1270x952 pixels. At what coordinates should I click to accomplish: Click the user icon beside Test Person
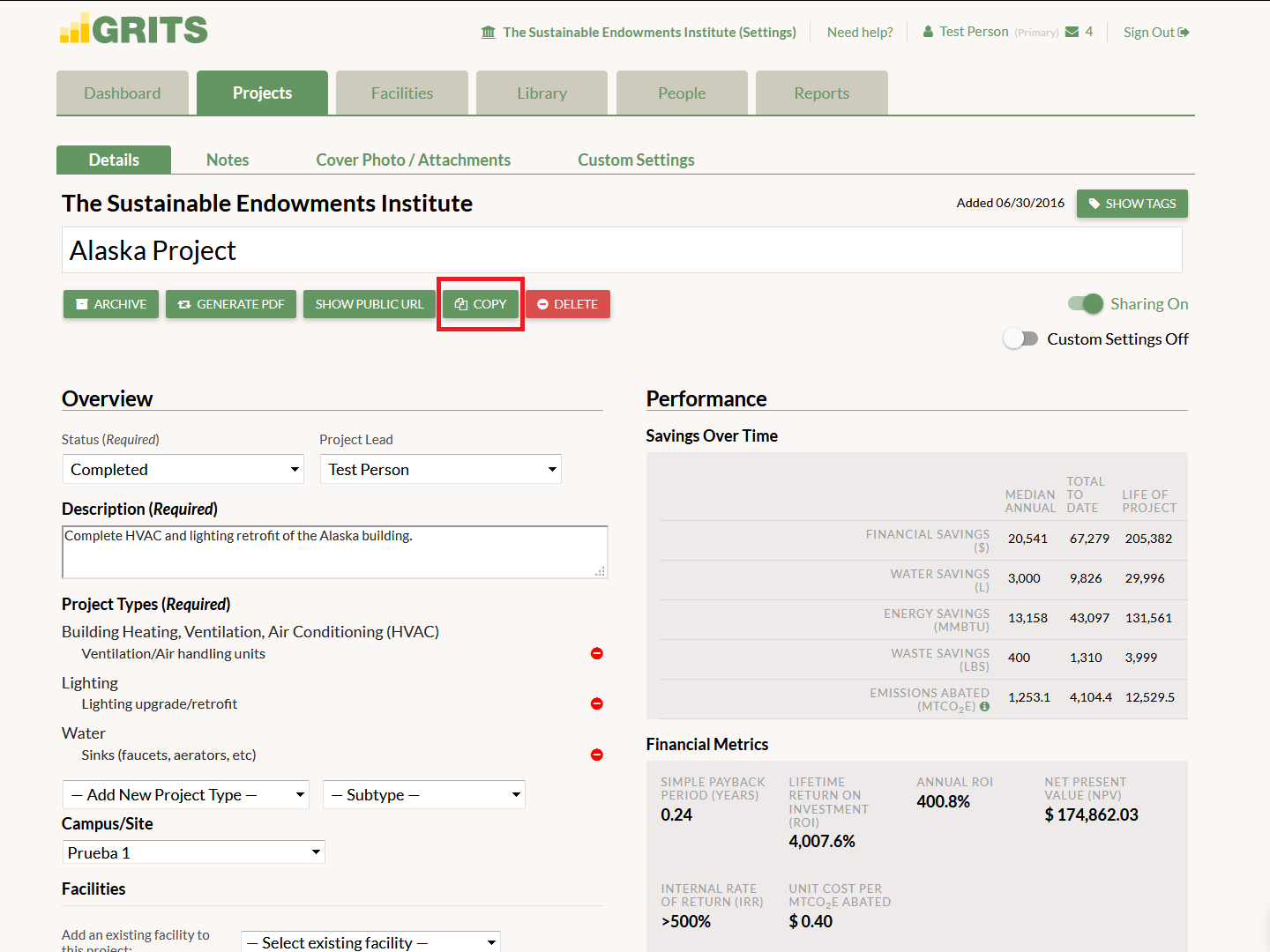[928, 32]
